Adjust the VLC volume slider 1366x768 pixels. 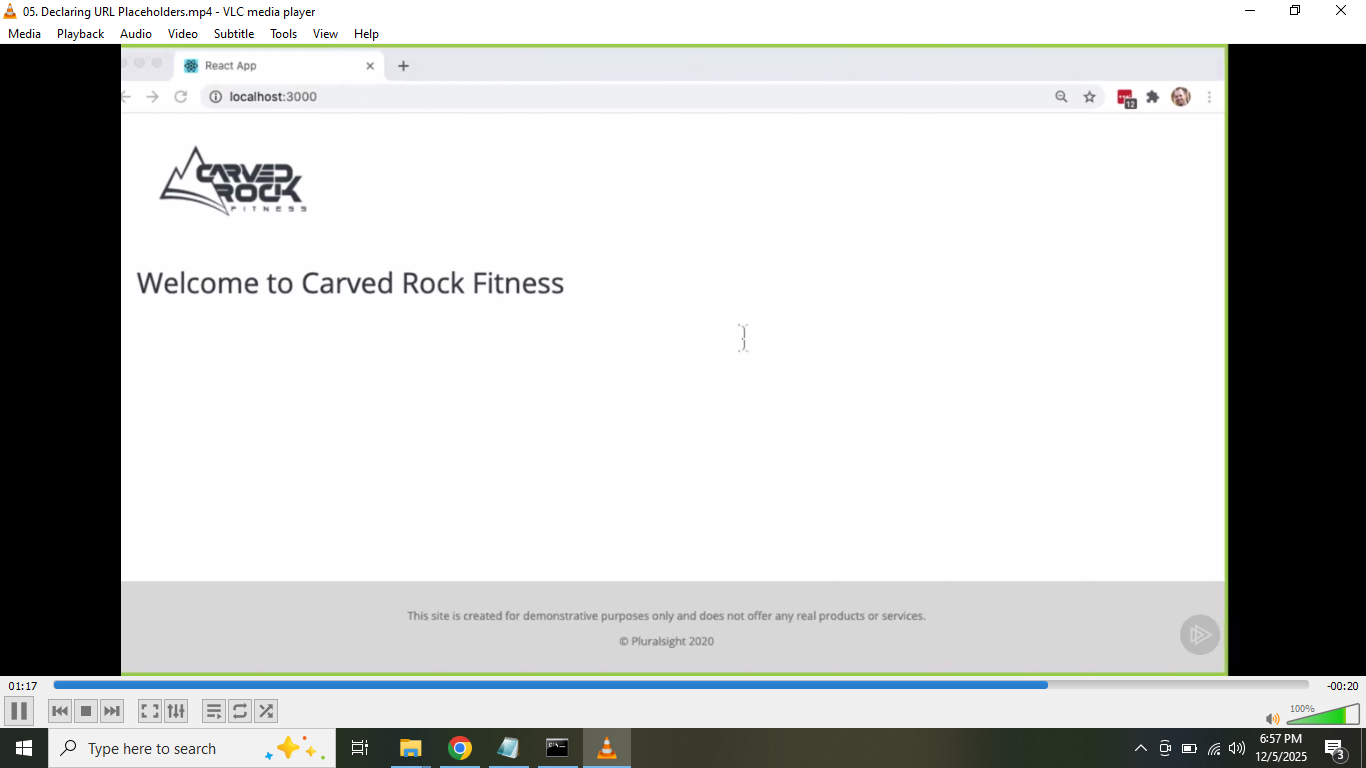1322,714
